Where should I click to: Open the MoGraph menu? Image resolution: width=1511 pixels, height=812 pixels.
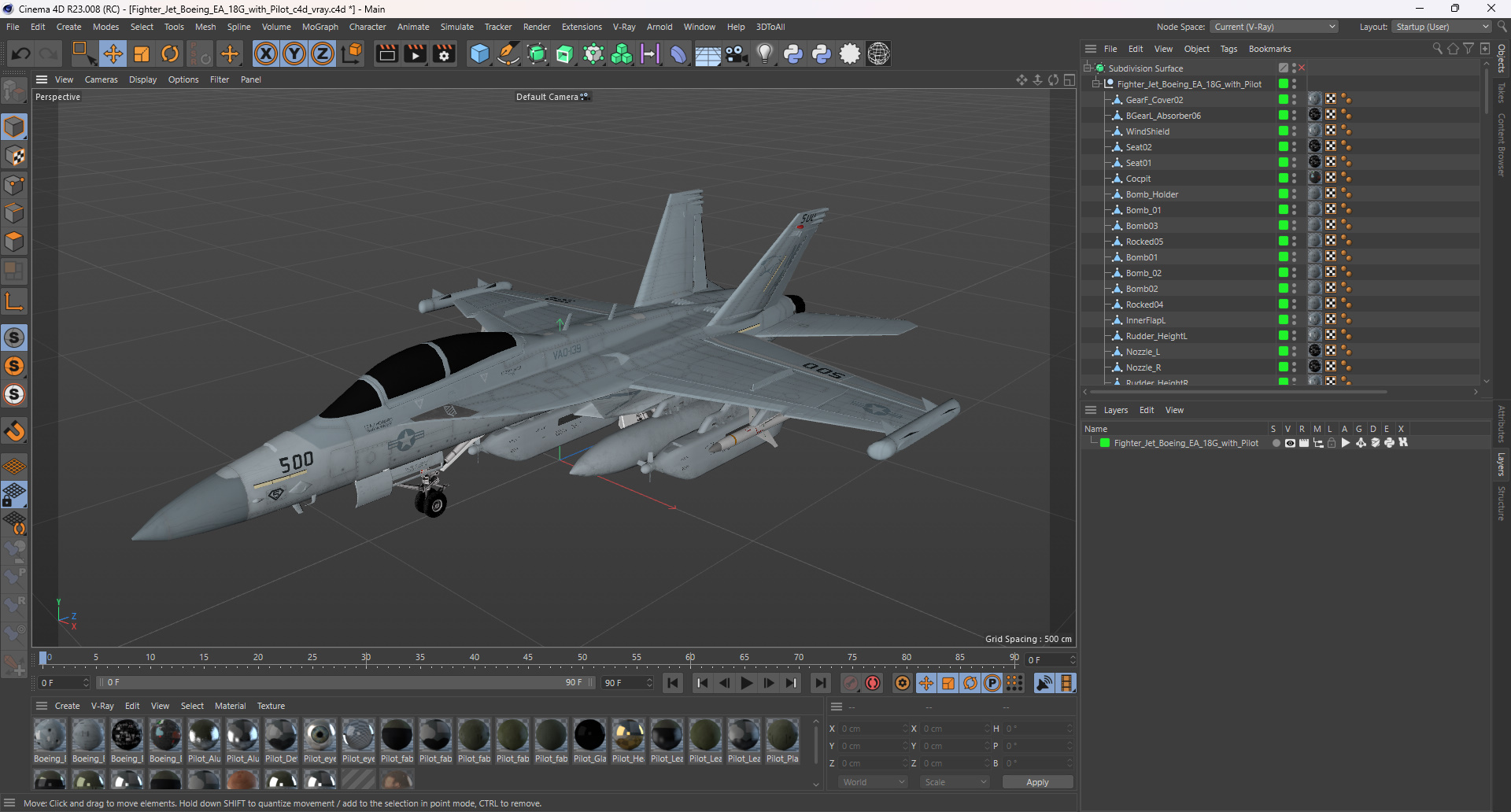320,27
